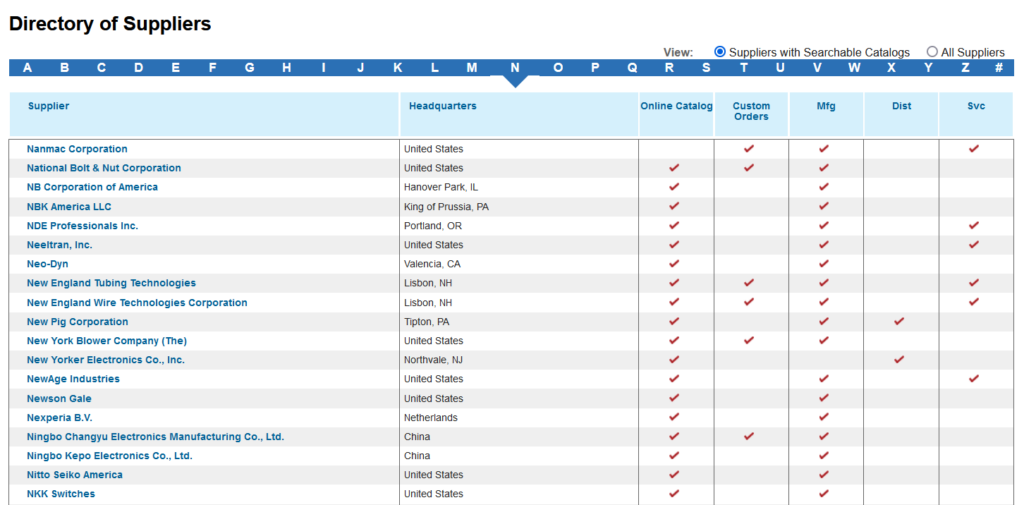Click Nanmac Corporation's Custom Orders checkmark

click(x=749, y=148)
